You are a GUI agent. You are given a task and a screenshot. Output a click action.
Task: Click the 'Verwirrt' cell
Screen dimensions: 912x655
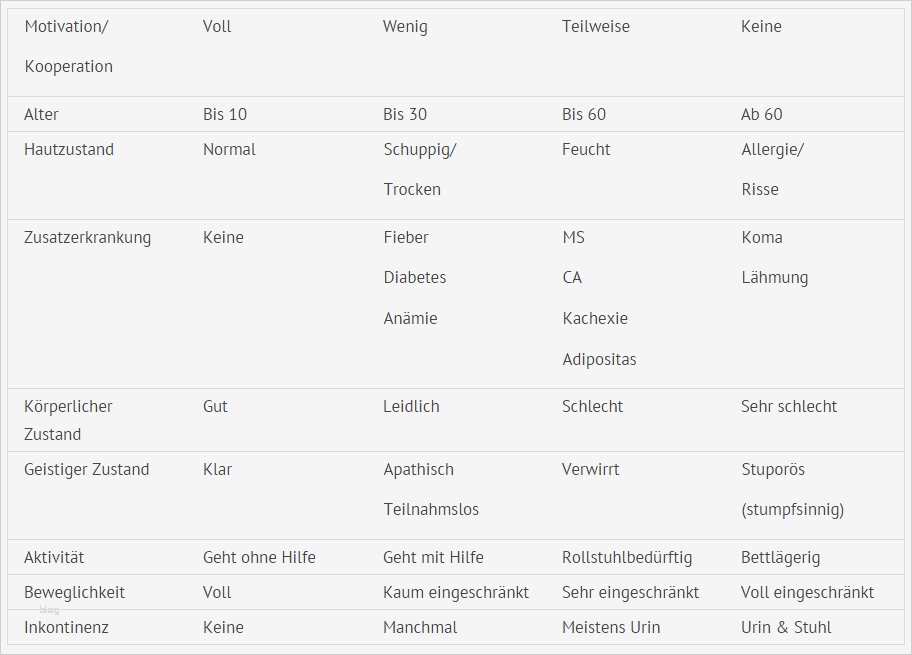point(591,469)
